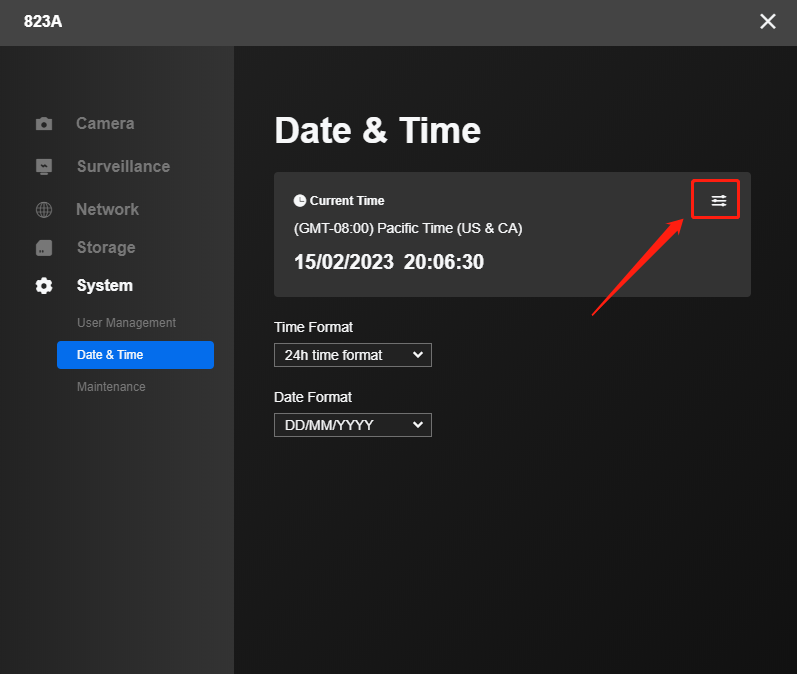
Task: Click the Date & Time page heading
Action: pos(378,131)
